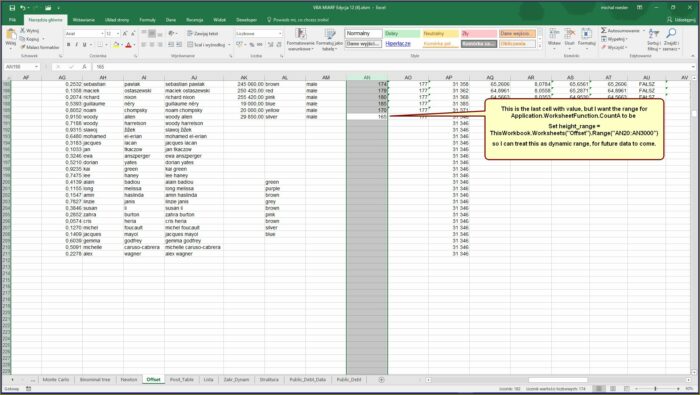Toggle middle vertical alignment

pos(152,33)
